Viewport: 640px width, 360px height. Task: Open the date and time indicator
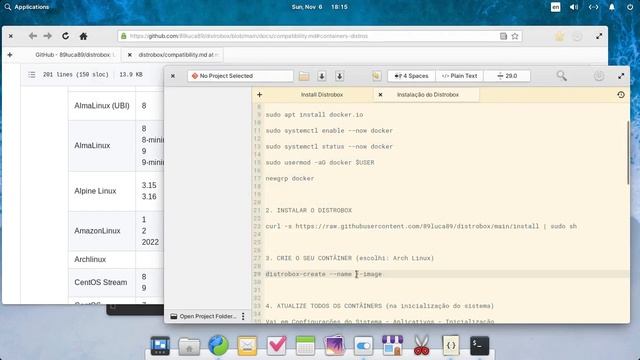click(320, 7)
